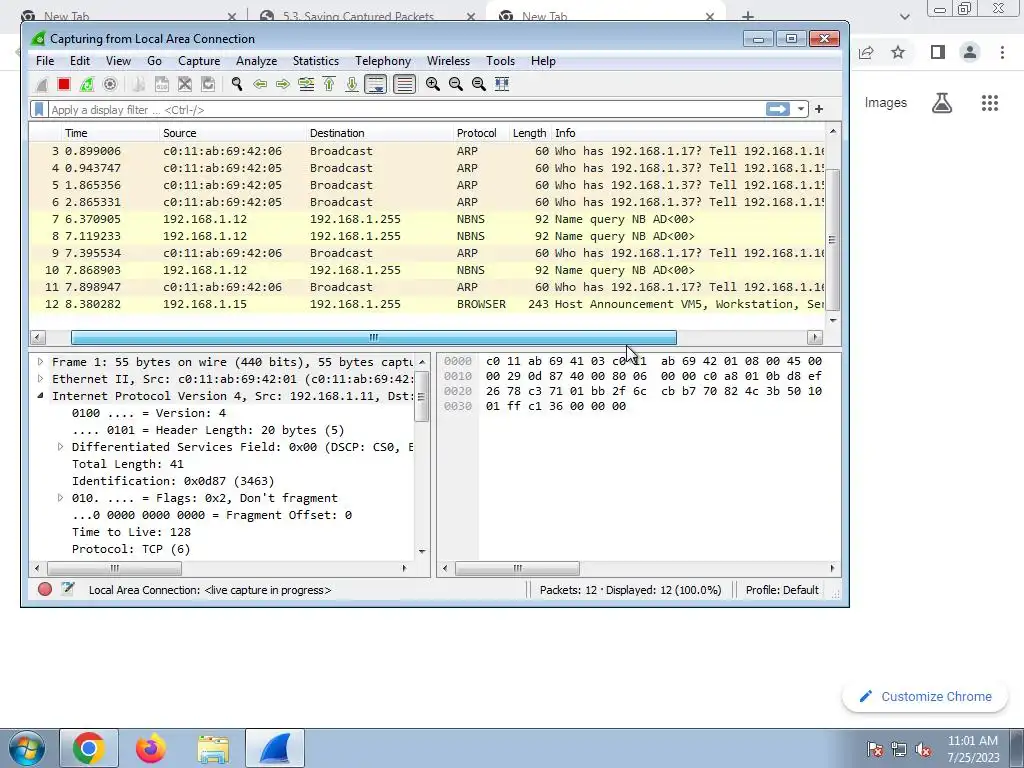Select packet 12 BROWSER Host Announcement row
The width and height of the screenshot is (1024, 768).
(x=427, y=304)
